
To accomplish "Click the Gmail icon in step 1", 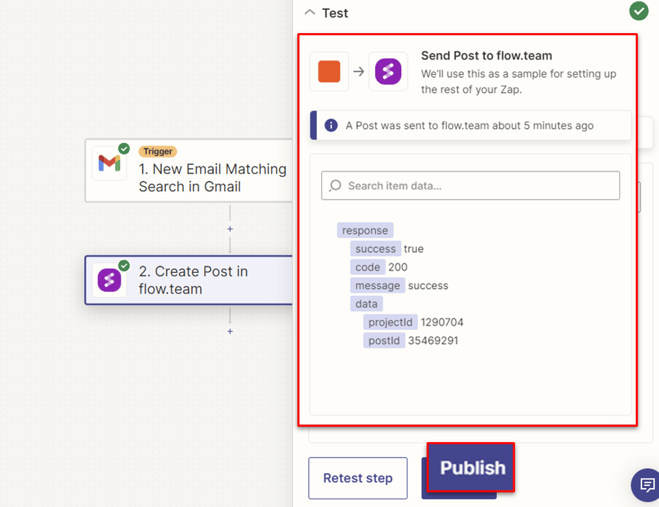I will tap(109, 163).
